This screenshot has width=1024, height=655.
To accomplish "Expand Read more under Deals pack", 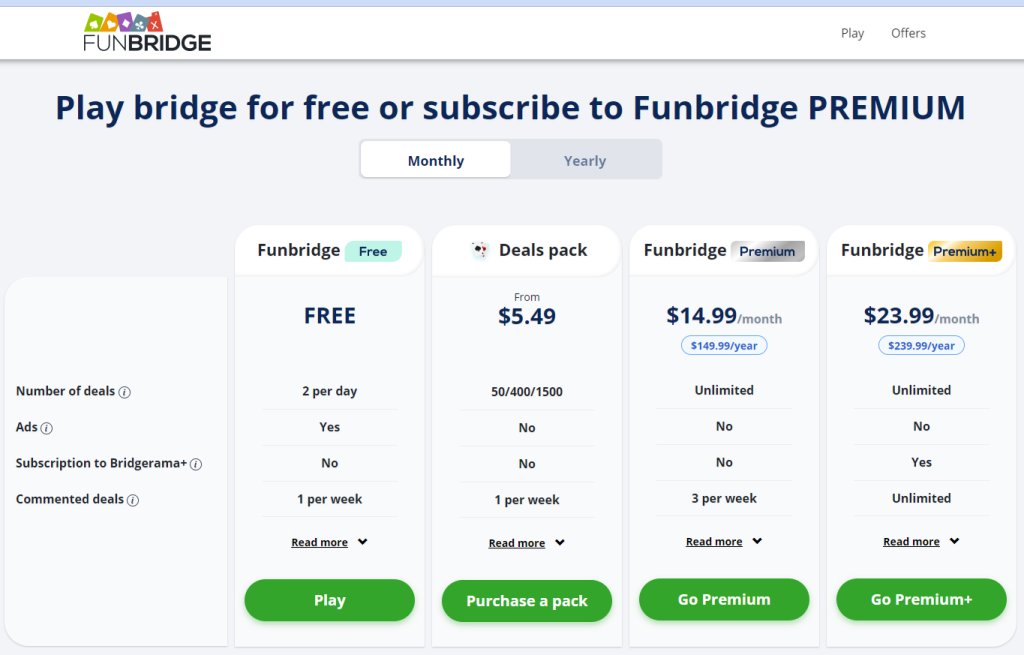I will [526, 543].
